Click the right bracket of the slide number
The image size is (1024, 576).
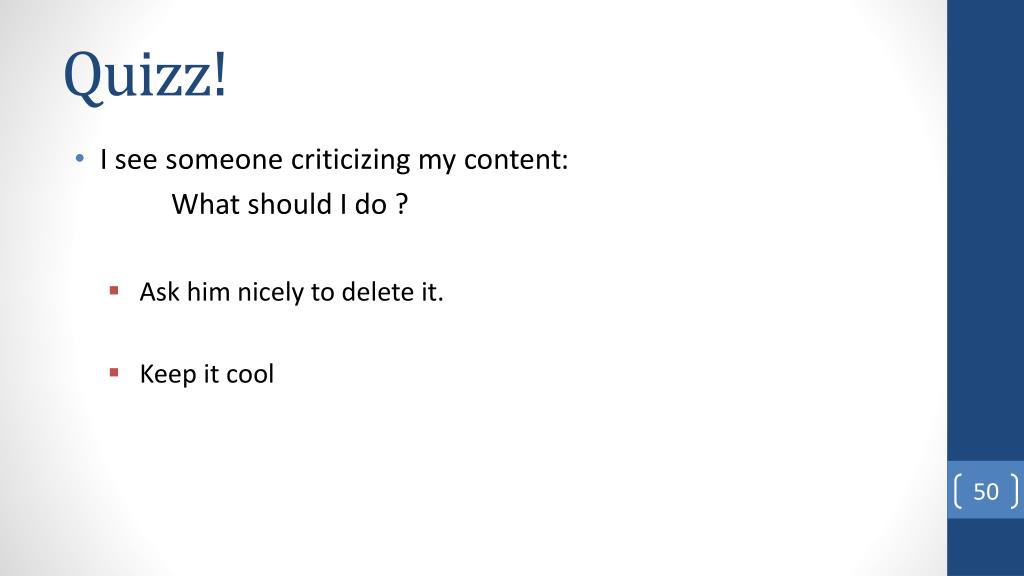[x=1013, y=491]
